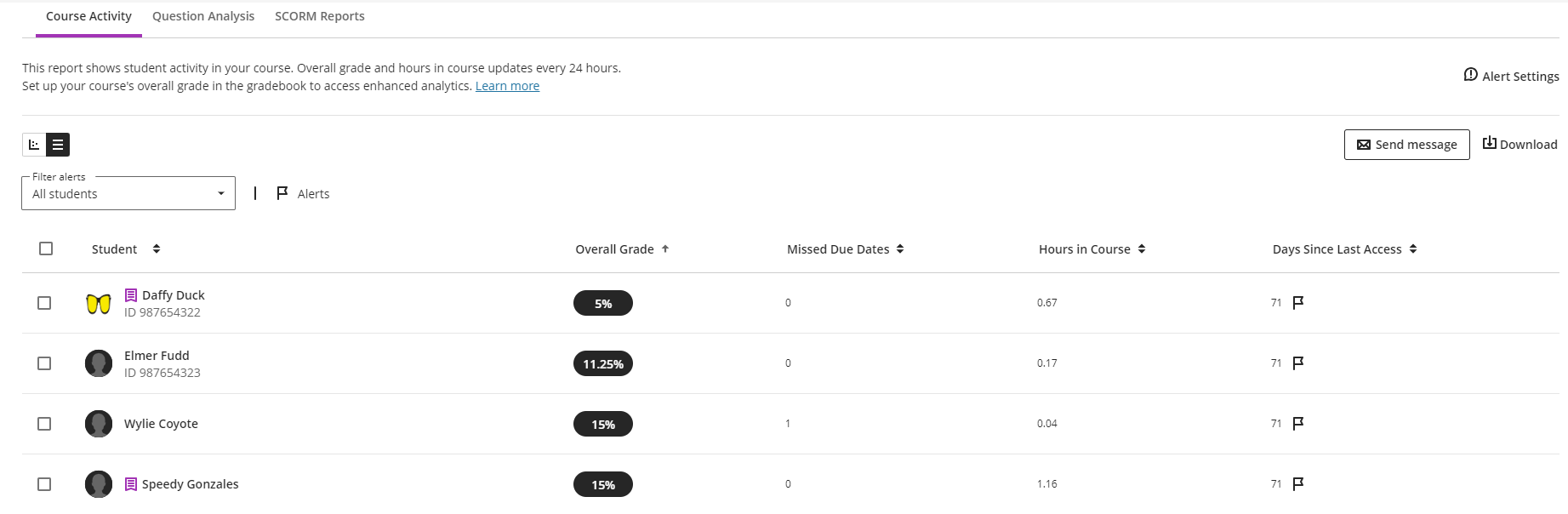This screenshot has width=1568, height=514.
Task: Select the checkbox for Elmer Fudd
Action: click(x=45, y=363)
